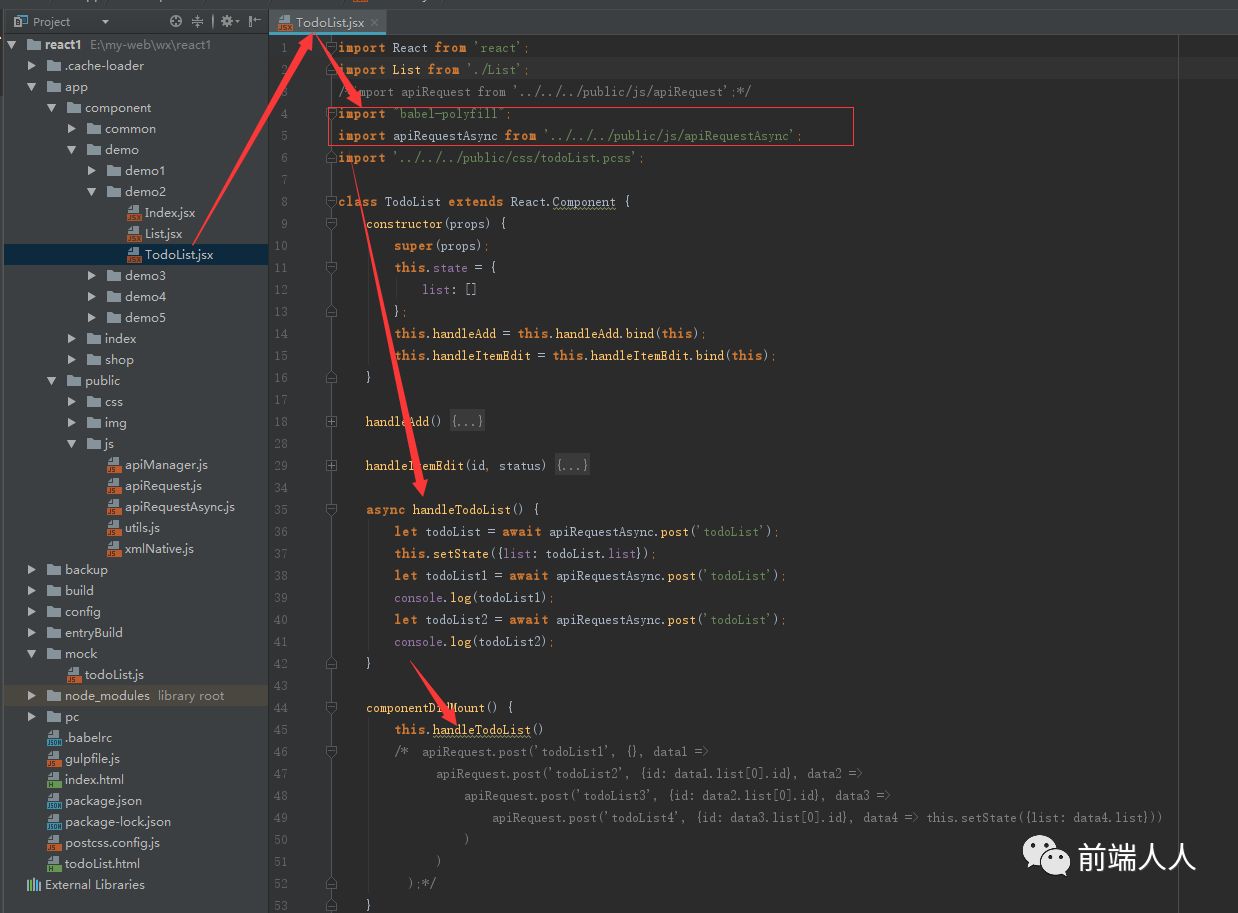1238x913 pixels.
Task: Open the Project view dropdown arrow
Action: coord(104,21)
